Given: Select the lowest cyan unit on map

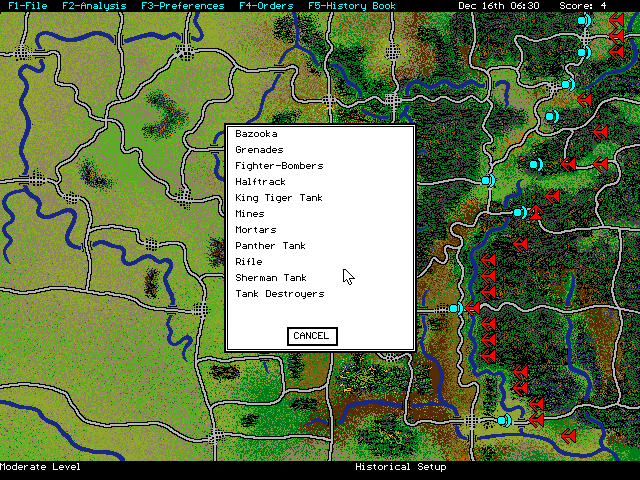Looking at the screenshot, I should click(x=504, y=421).
